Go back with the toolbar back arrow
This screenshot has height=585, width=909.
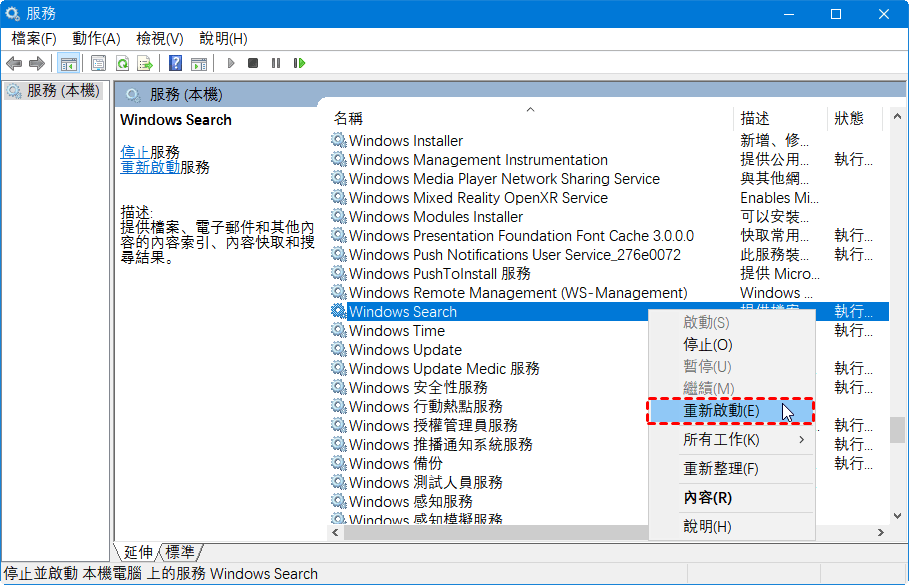(x=14, y=63)
